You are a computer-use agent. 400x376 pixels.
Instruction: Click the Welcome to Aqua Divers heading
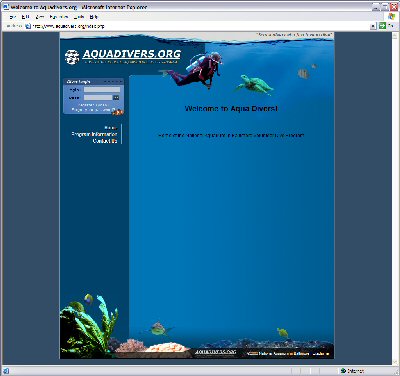(231, 109)
